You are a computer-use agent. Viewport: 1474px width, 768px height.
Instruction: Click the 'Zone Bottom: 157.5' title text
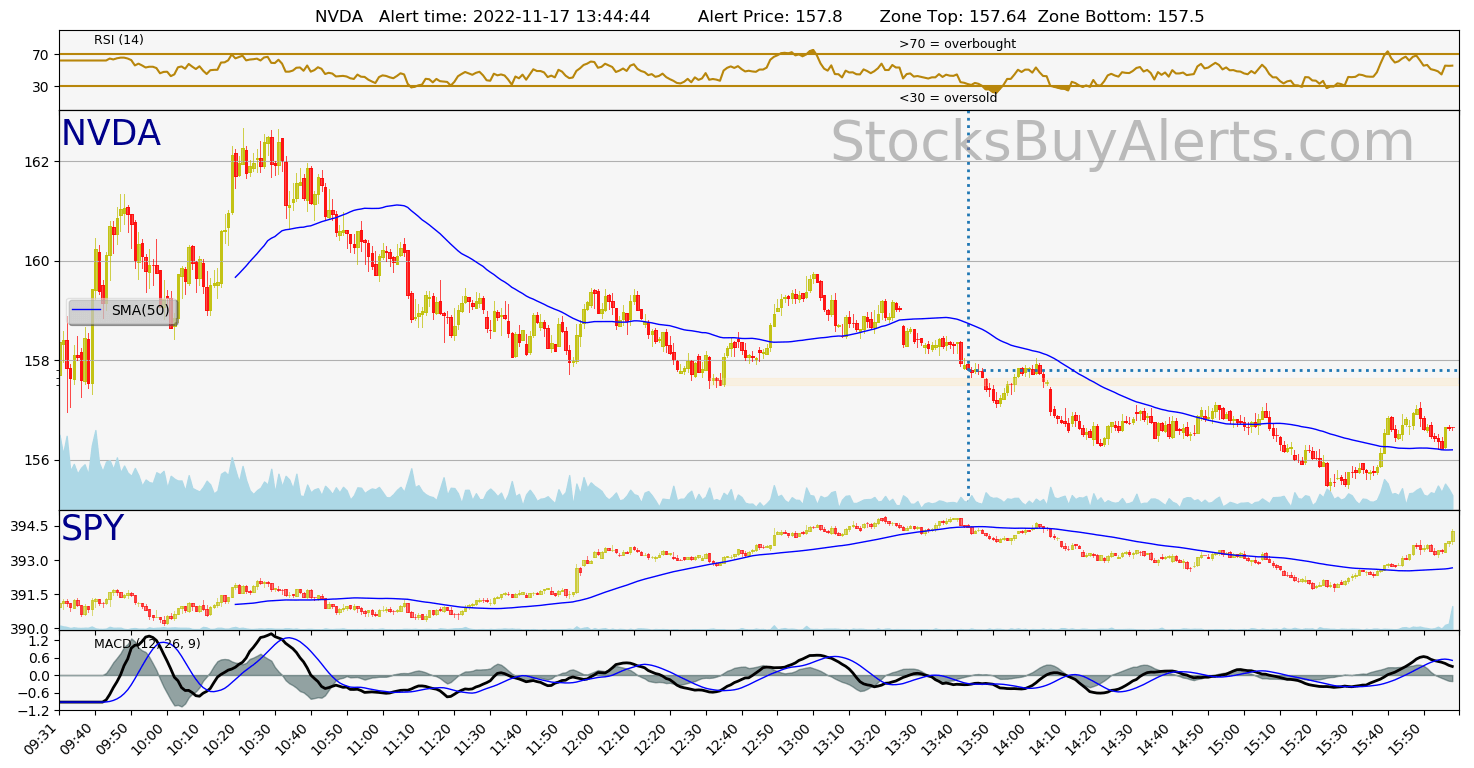coord(1121,17)
